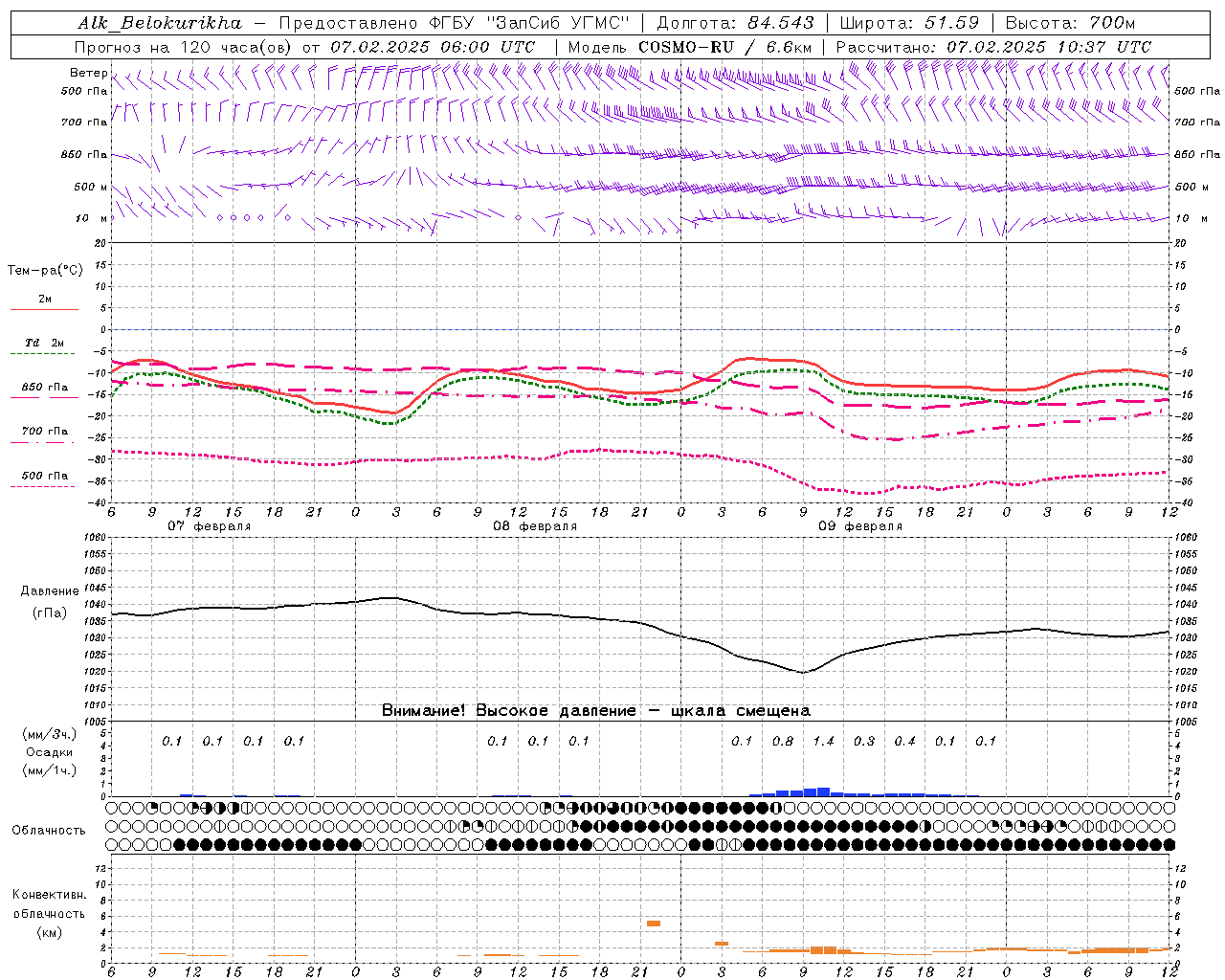The image size is (1225, 980).
Task: Click the highest orange convective bar near 5 km
Action: coord(654,924)
